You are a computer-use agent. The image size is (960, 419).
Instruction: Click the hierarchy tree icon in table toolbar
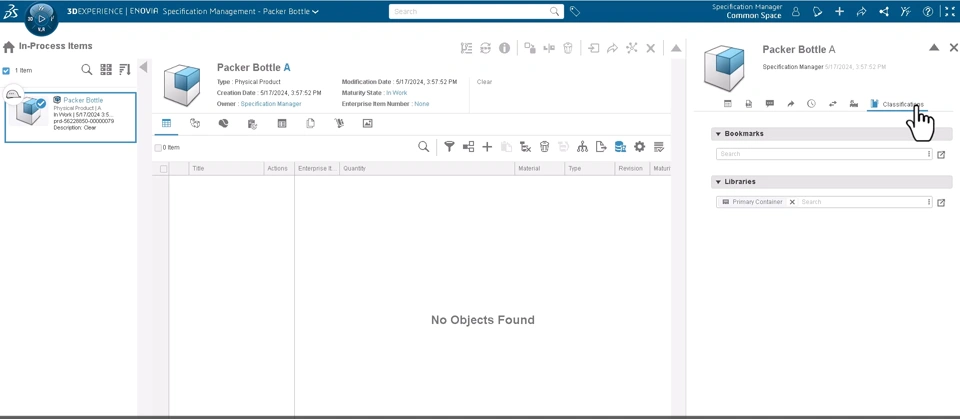tap(582, 146)
